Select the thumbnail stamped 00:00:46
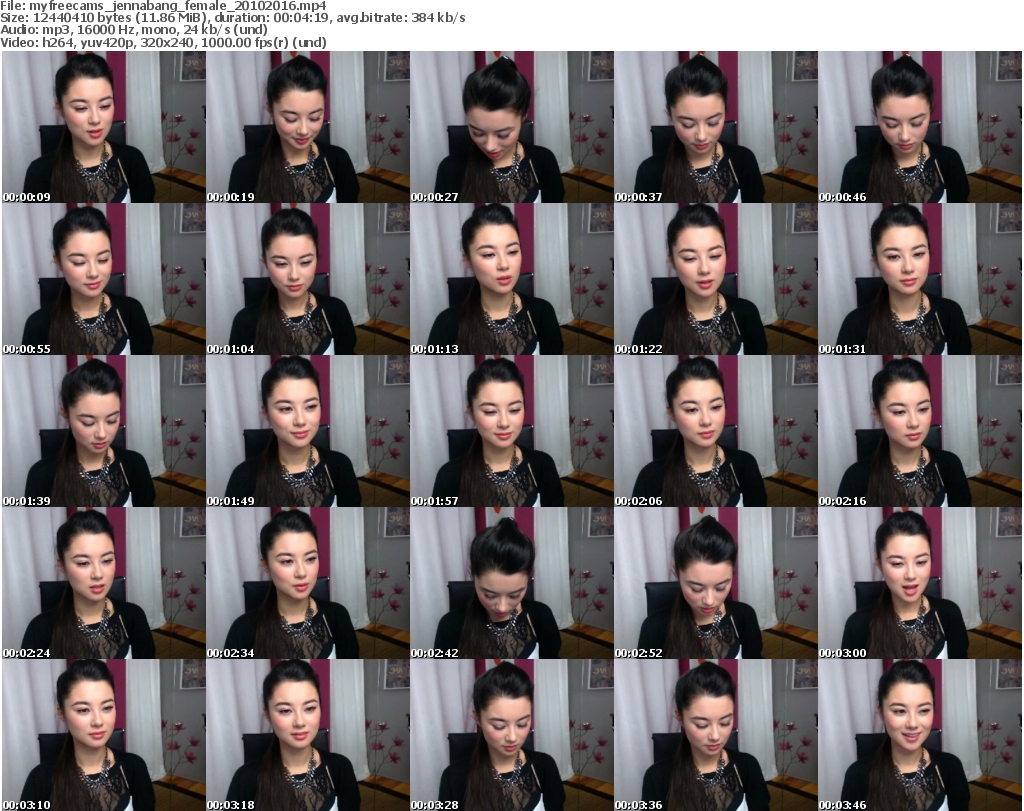1024x811 pixels. [920, 127]
